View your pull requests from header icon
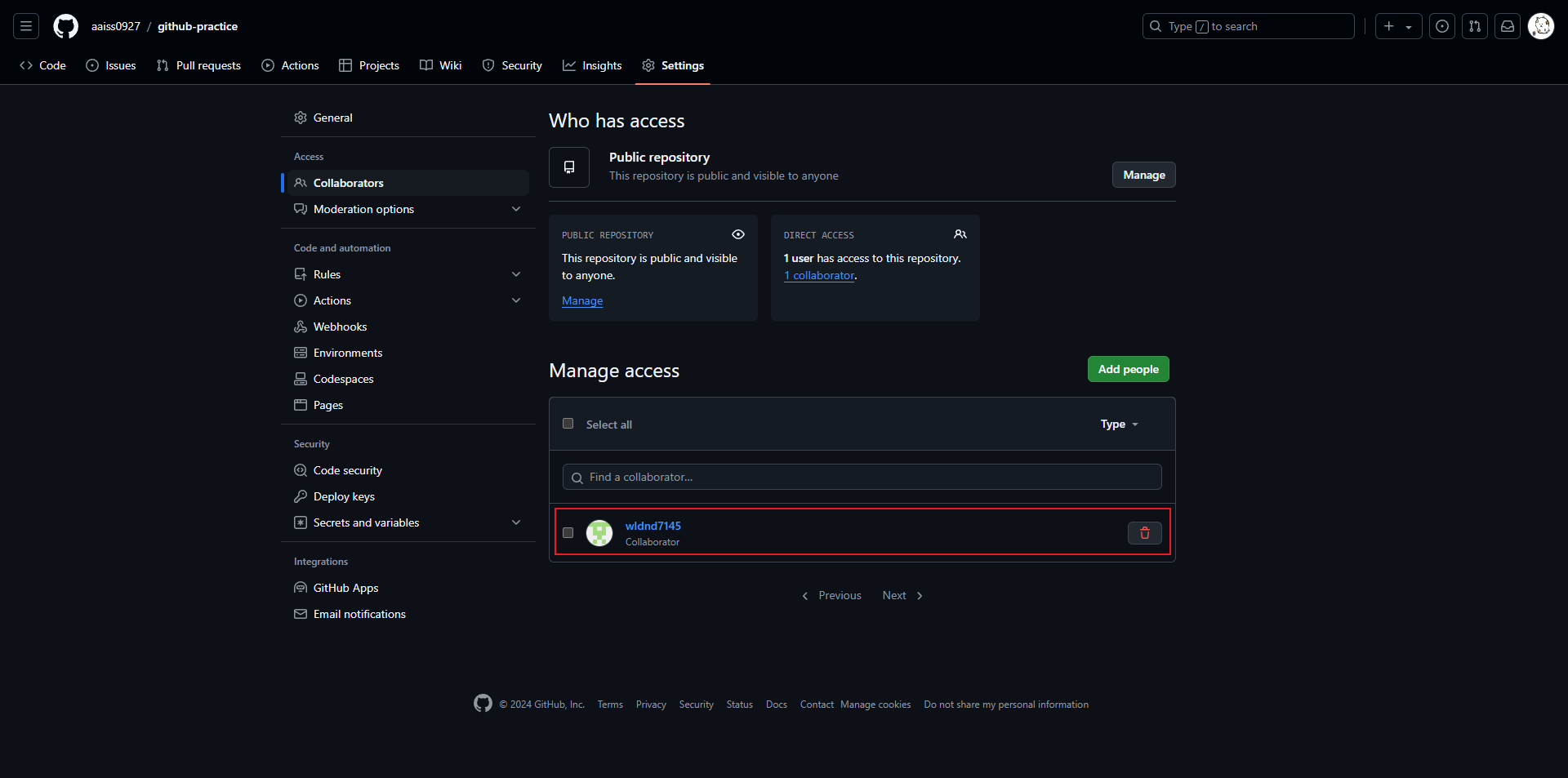This screenshot has height=778, width=1568. click(1475, 26)
